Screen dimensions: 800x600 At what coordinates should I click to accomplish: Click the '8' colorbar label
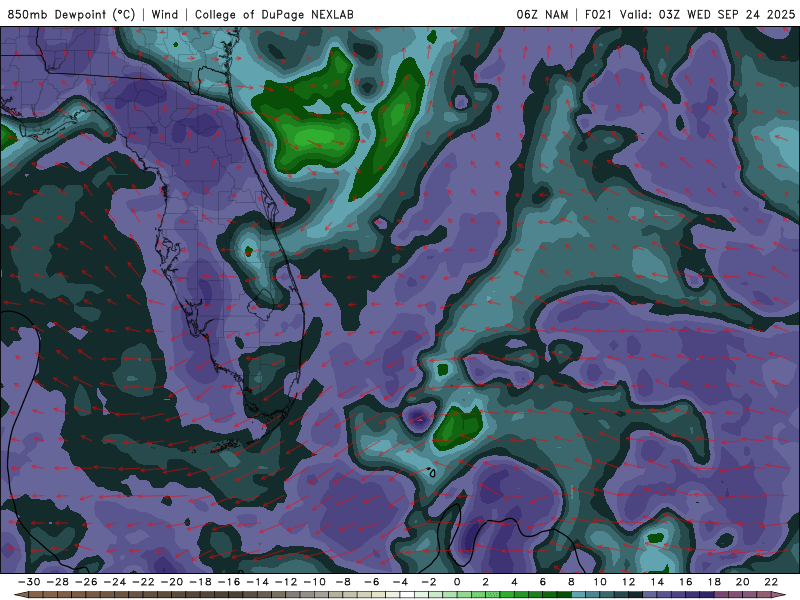tap(571, 582)
